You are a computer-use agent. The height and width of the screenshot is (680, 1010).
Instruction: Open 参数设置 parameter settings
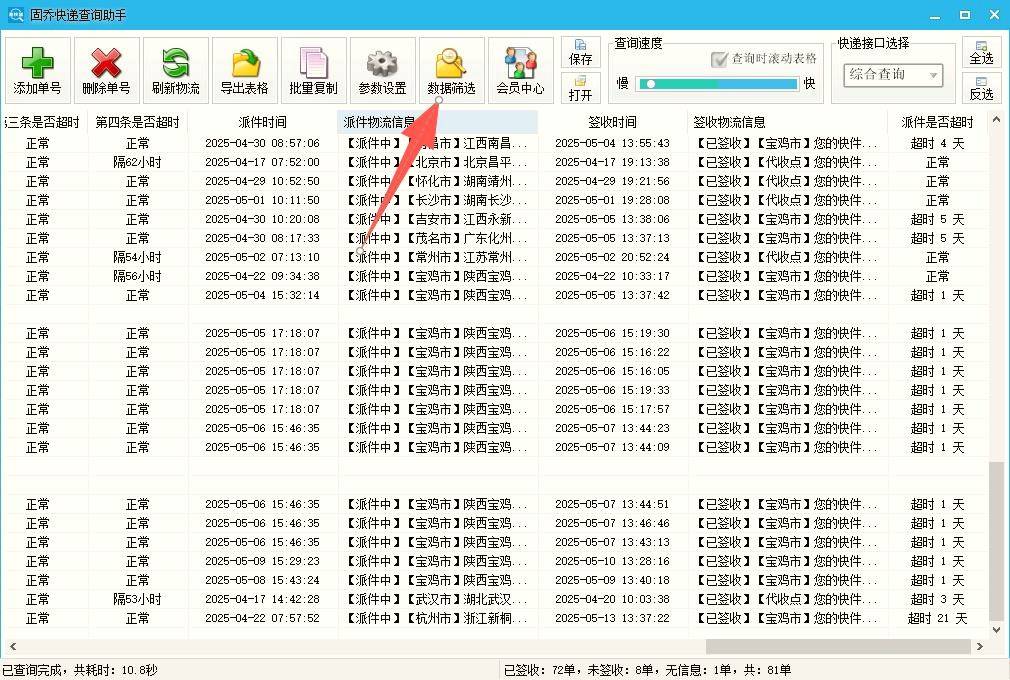(382, 68)
